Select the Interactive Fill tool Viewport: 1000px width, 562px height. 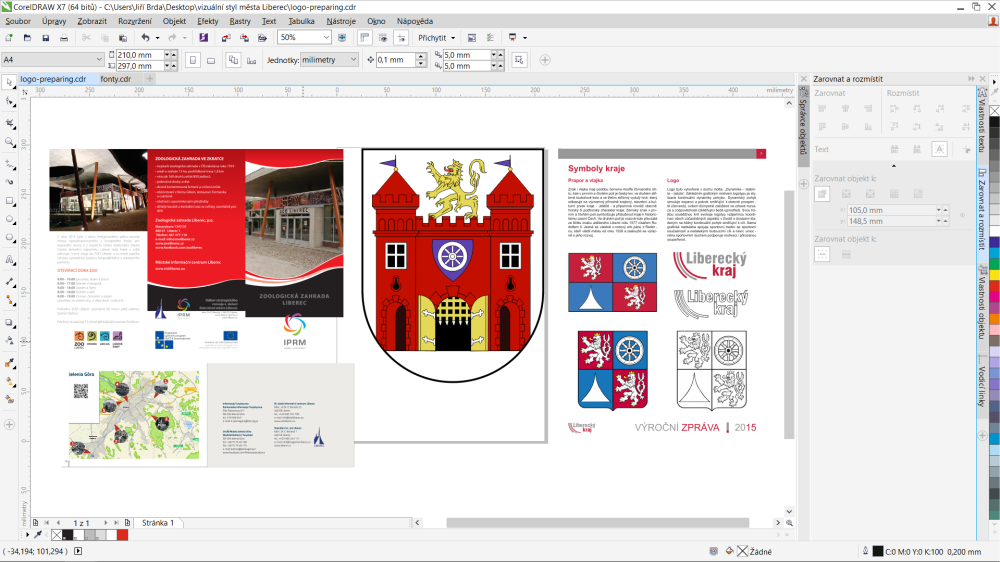point(10,381)
